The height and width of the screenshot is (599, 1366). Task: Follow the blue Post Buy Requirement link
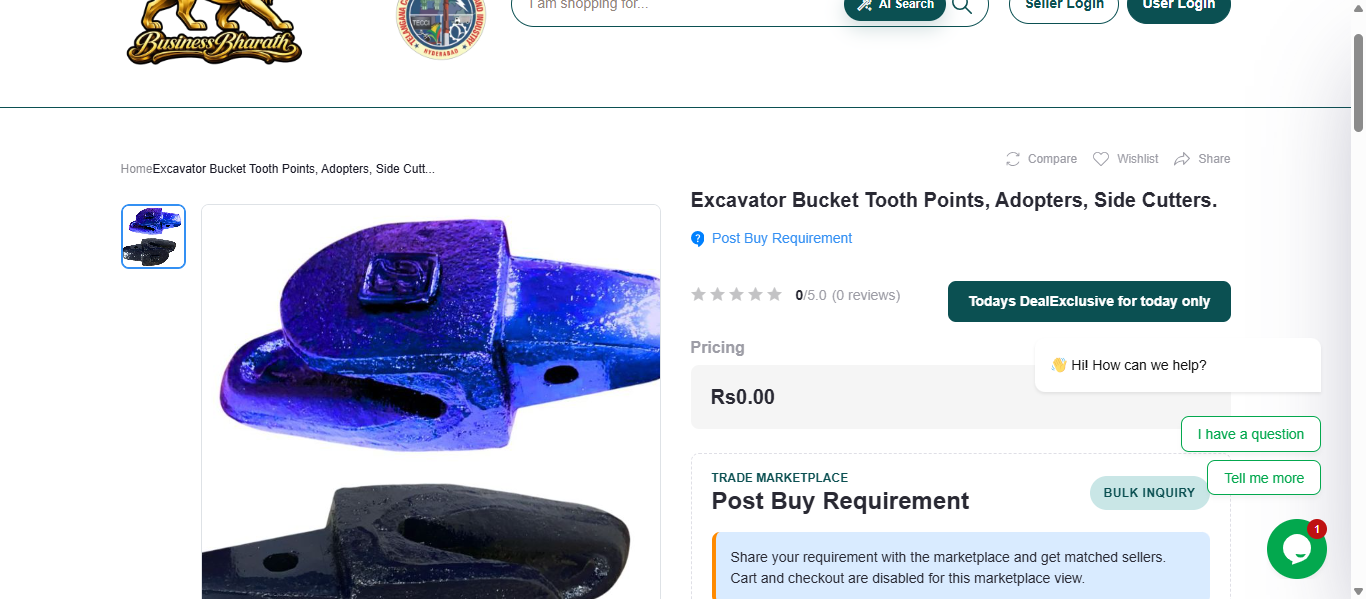pyautogui.click(x=781, y=238)
